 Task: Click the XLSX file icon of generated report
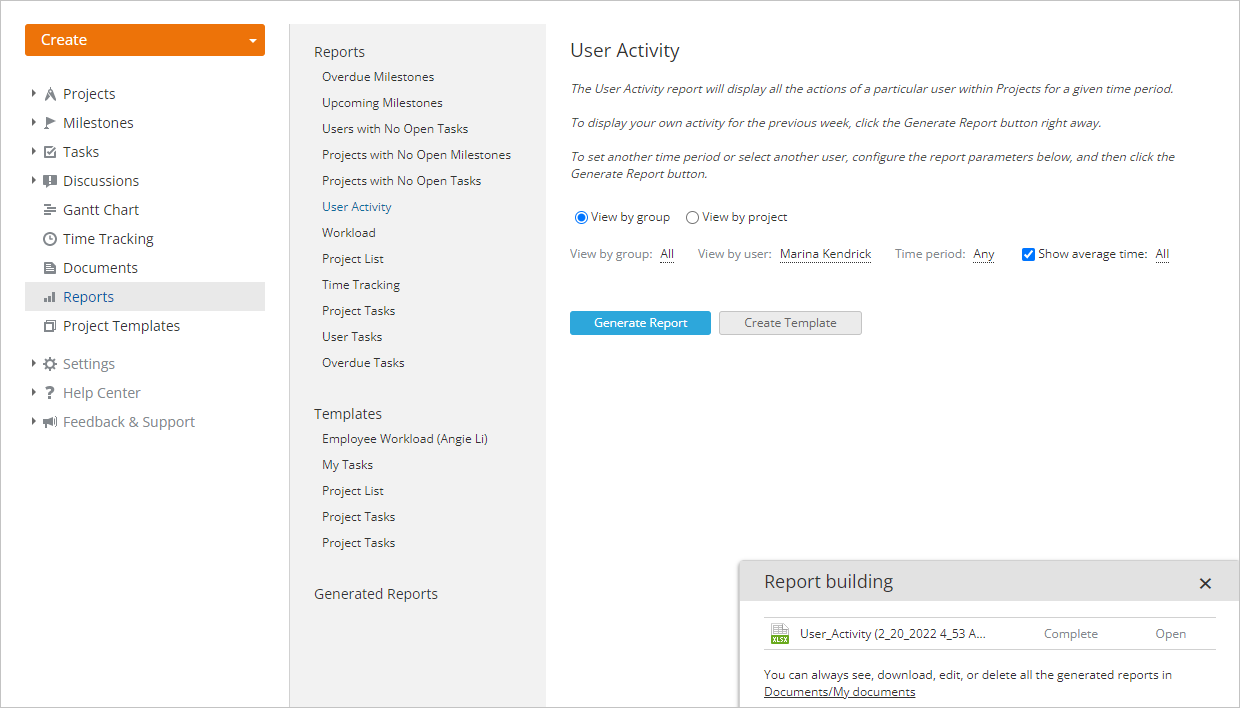pyautogui.click(x=780, y=634)
